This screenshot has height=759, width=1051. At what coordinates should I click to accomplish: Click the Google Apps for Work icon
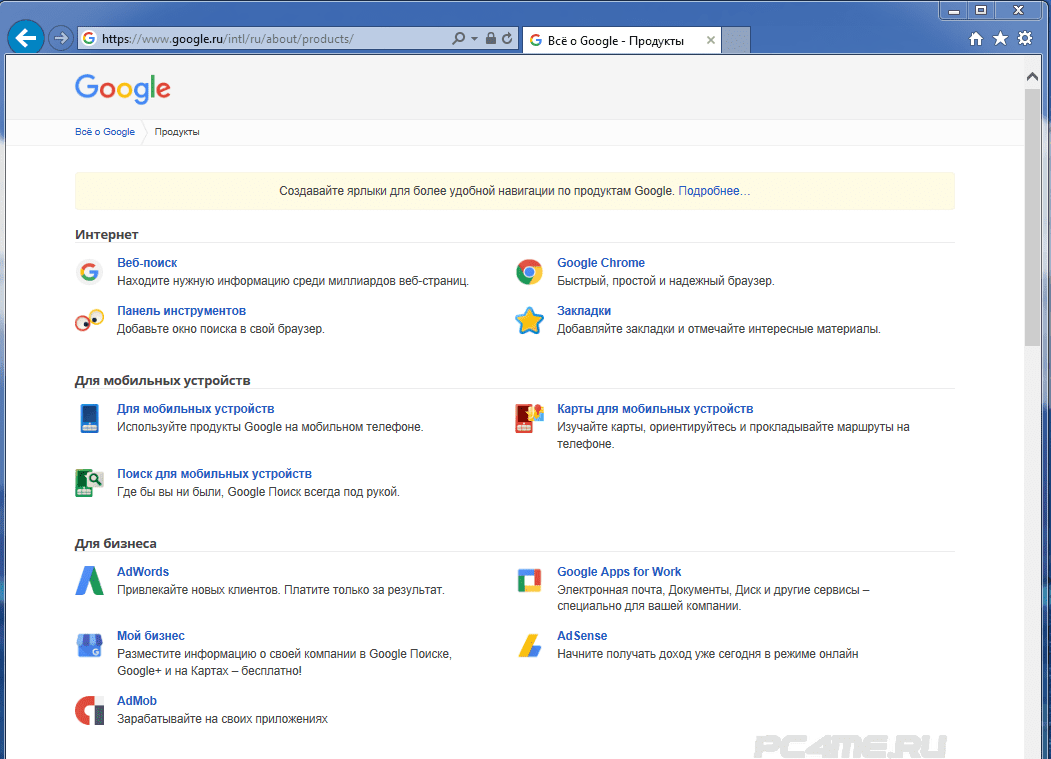(529, 581)
